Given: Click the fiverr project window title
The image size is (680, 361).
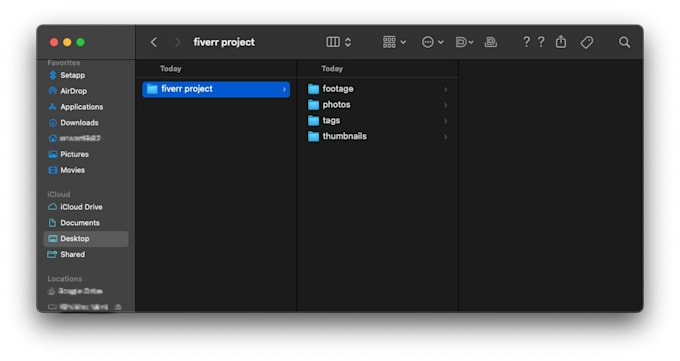Looking at the screenshot, I should point(224,42).
